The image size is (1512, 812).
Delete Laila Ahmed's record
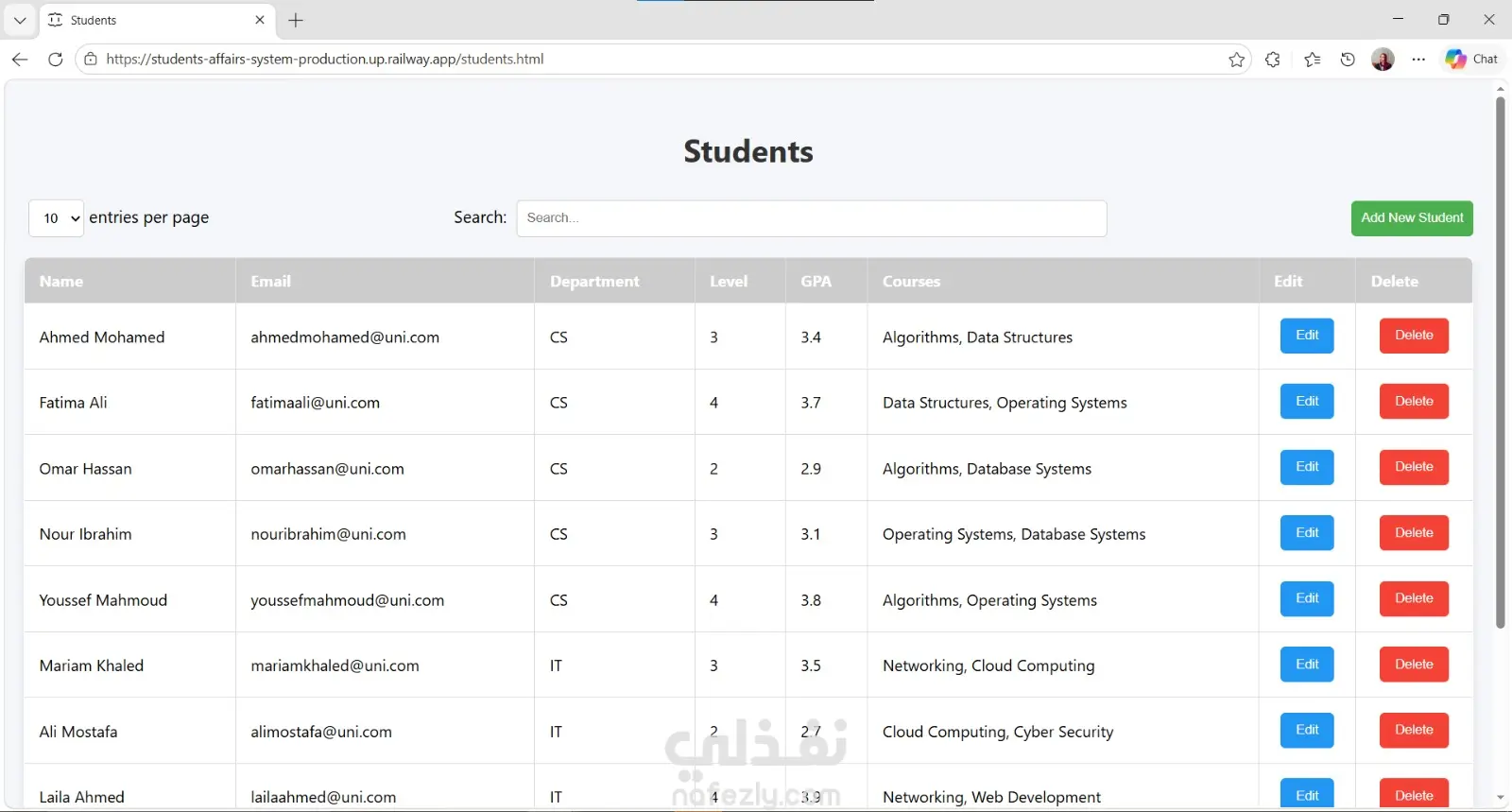tap(1414, 794)
